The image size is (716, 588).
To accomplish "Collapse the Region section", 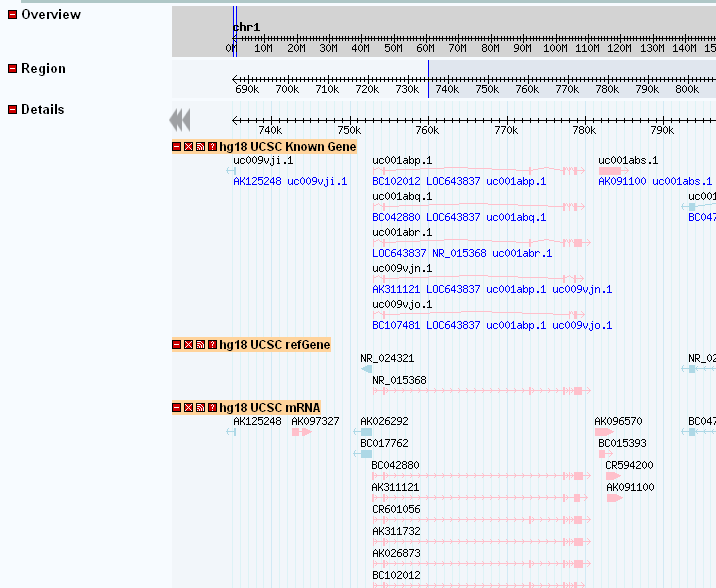I will coord(12,69).
